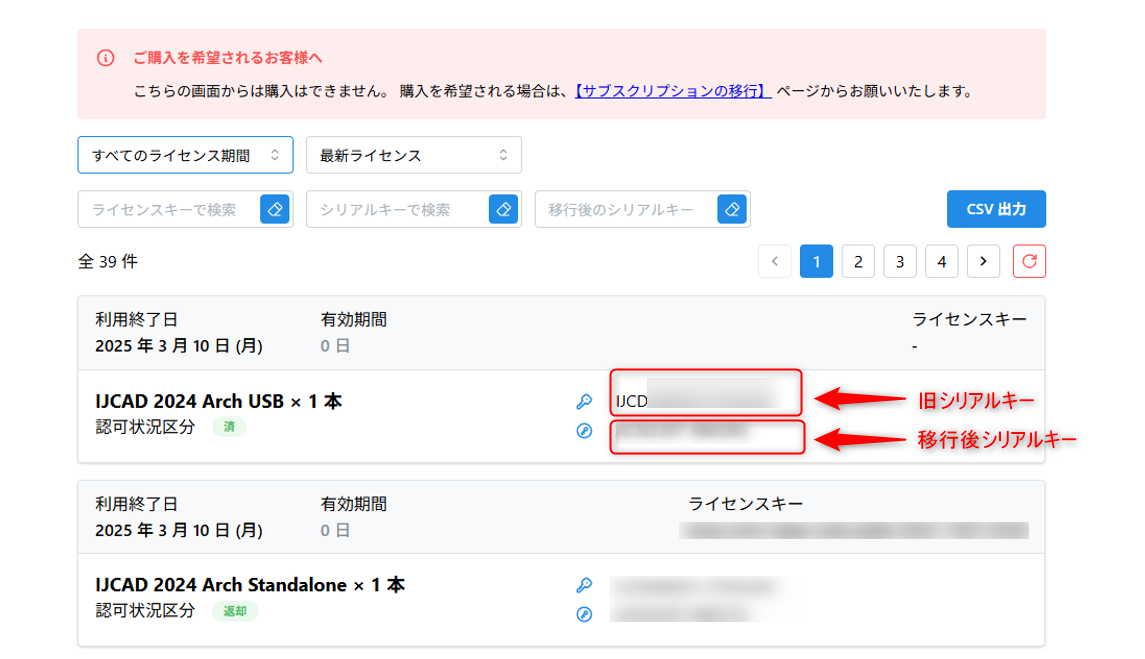Viewport: 1145px width, 659px height.
Task: Clear the post-migration serial key field
Action: click(732, 210)
